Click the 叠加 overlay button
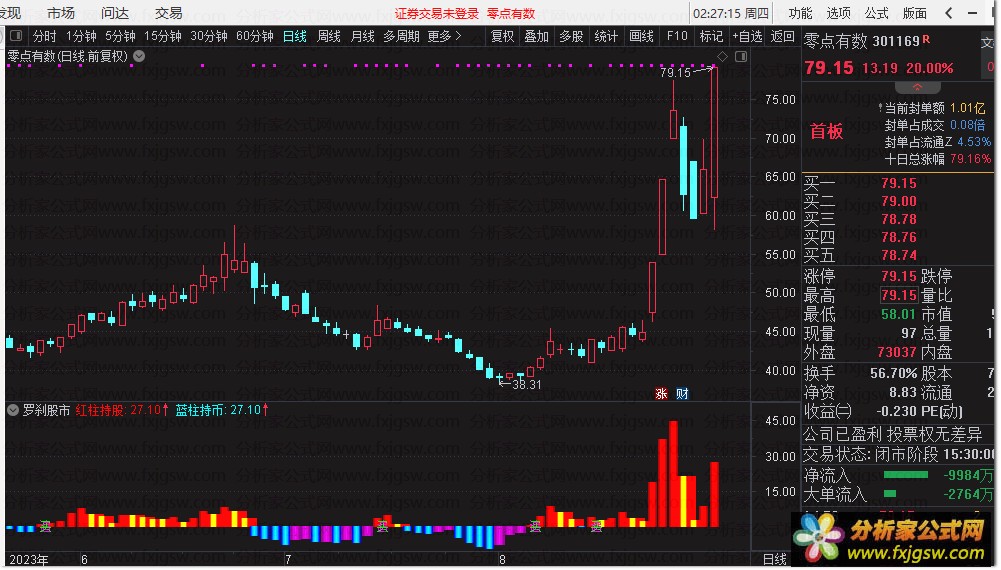Viewport: 1001px width, 570px height. click(536, 36)
